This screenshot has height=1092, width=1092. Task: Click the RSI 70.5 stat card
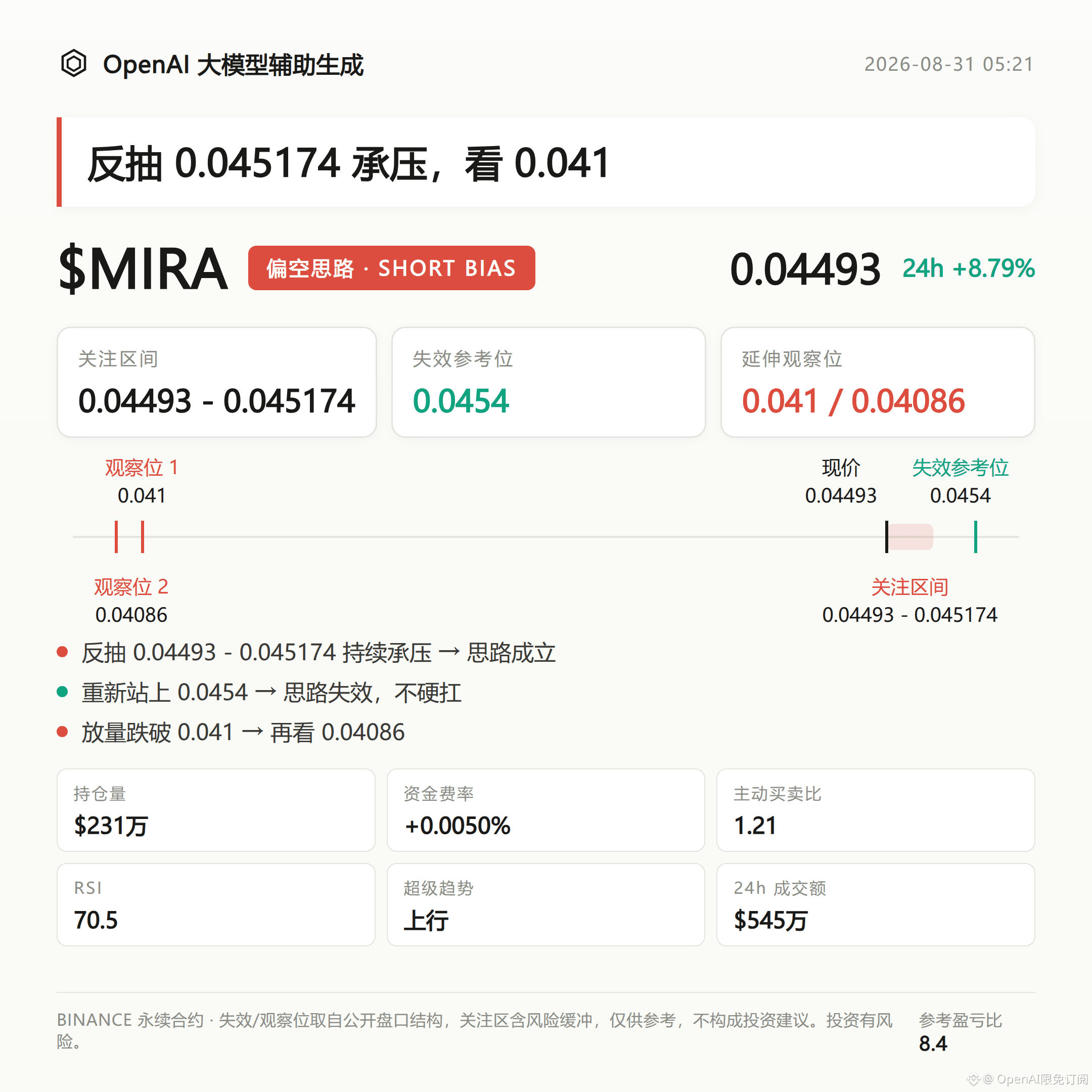tap(216, 904)
